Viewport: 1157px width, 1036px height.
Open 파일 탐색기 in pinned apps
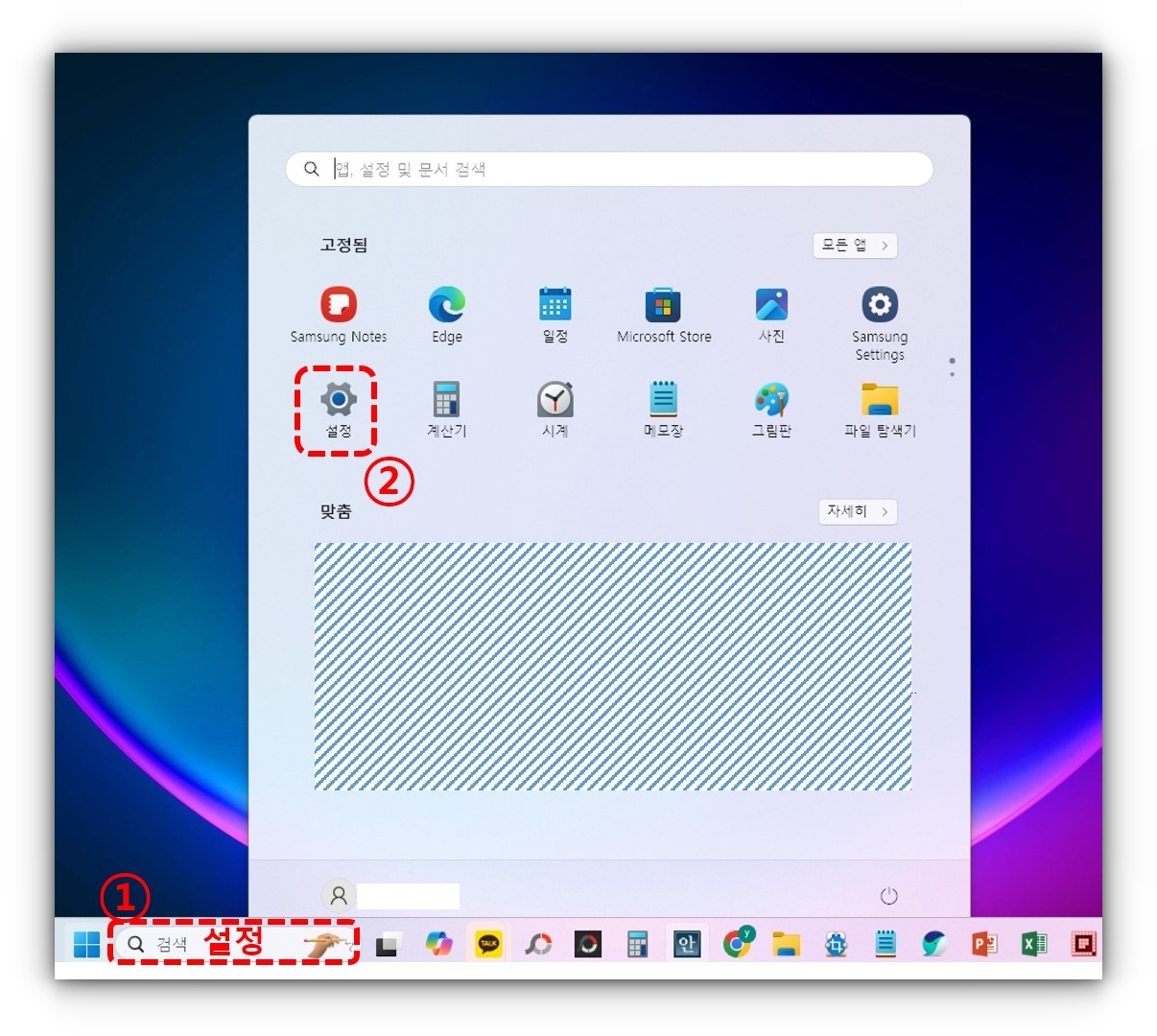pos(880,410)
